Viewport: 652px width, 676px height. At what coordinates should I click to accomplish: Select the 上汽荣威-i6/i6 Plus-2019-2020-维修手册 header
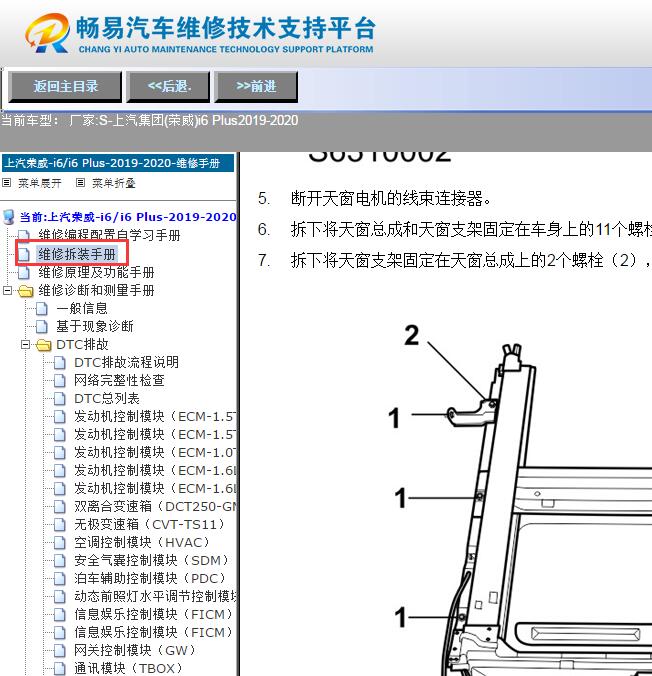point(118,163)
